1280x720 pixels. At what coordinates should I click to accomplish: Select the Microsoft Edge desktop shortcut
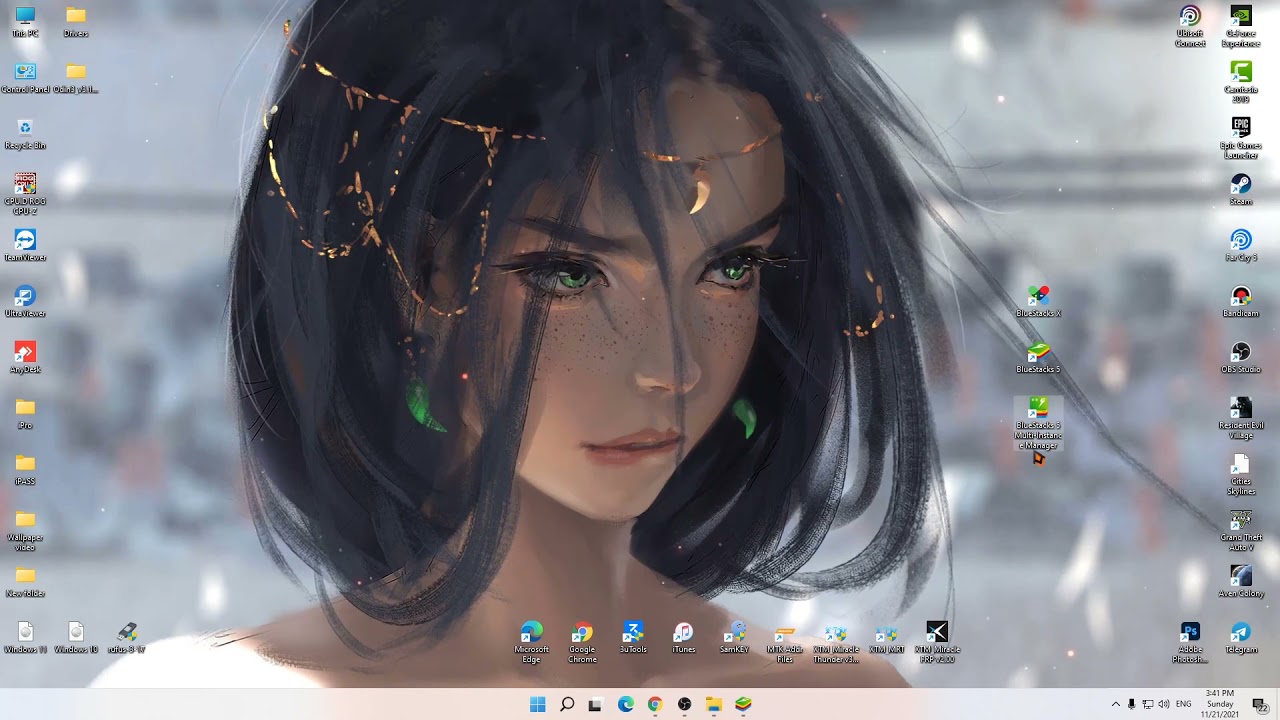[531, 642]
